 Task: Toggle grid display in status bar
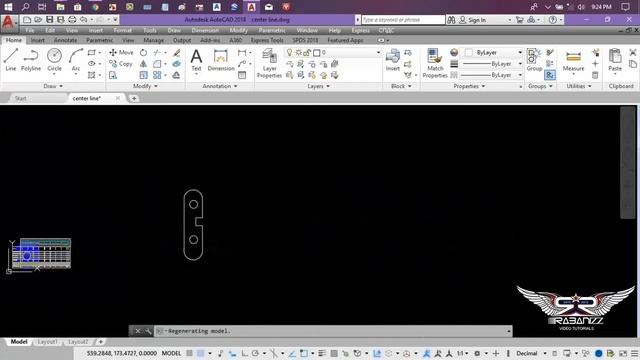190,353
